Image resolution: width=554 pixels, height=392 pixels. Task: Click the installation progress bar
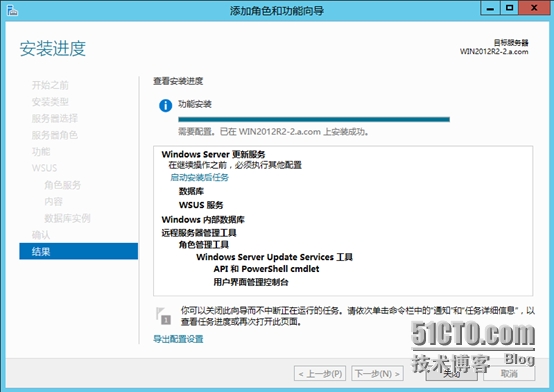tap(314, 119)
